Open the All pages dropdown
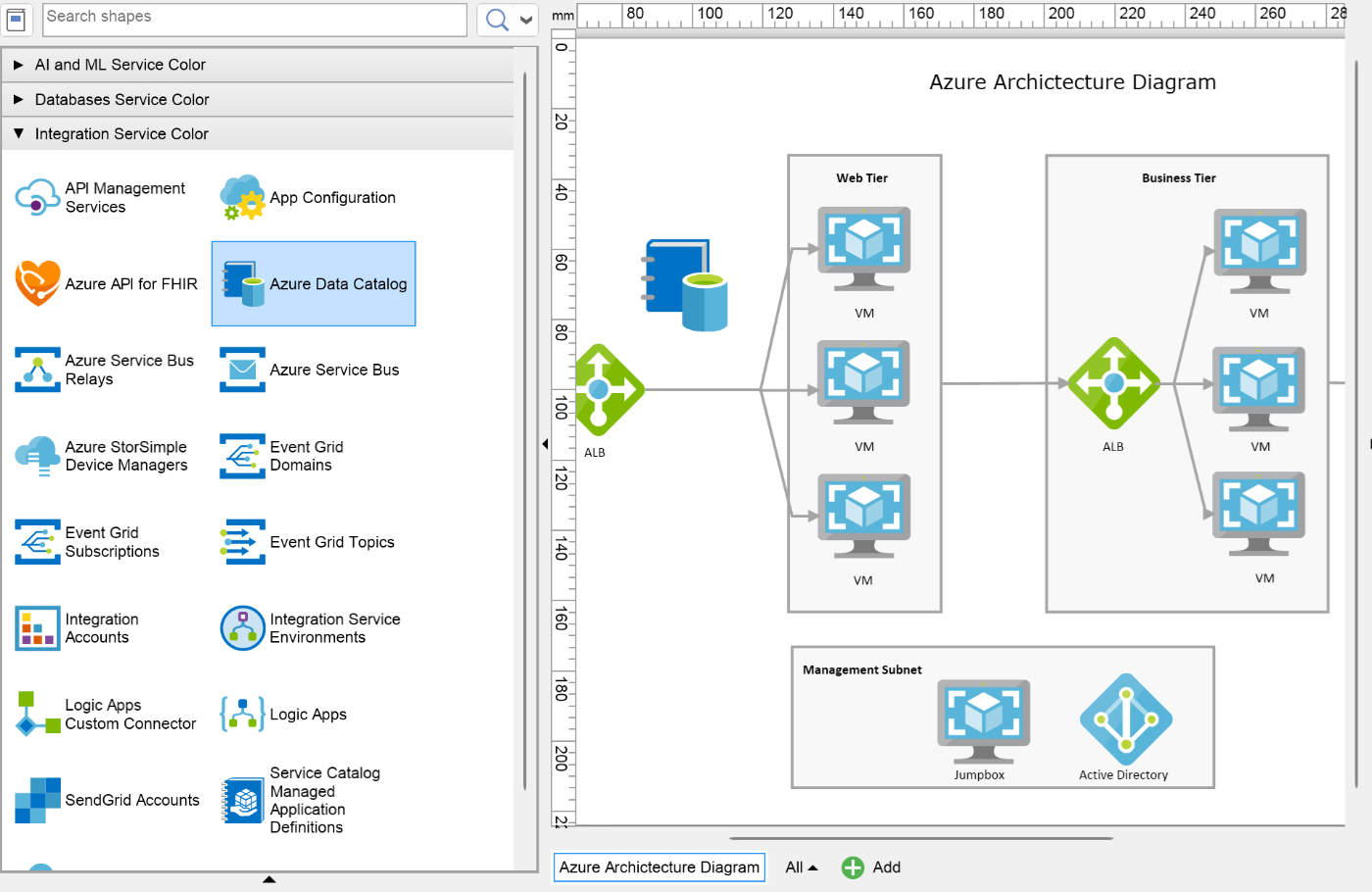The height and width of the screenshot is (892, 1372). [x=802, y=867]
